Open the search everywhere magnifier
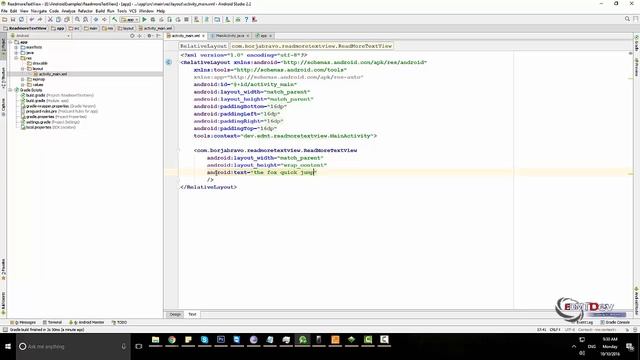 627,19
